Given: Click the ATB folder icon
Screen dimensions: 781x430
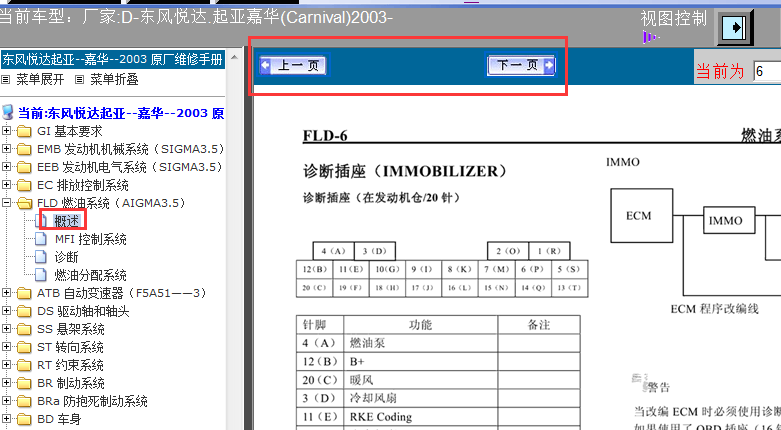Looking at the screenshot, I should [x=23, y=293].
